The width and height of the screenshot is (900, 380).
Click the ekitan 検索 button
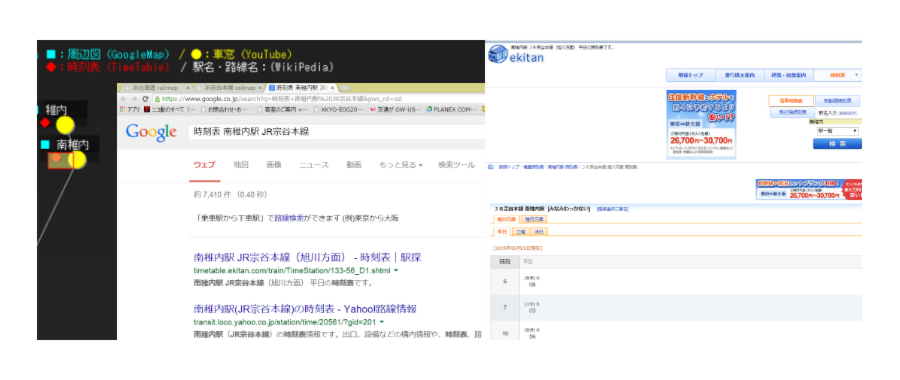(837, 144)
